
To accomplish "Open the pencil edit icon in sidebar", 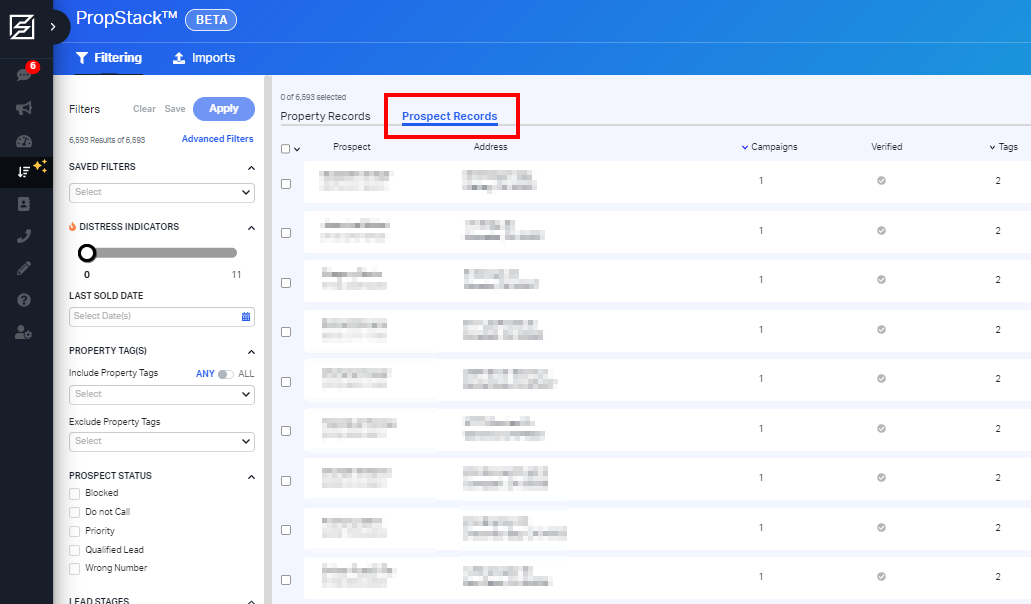I will [x=24, y=268].
